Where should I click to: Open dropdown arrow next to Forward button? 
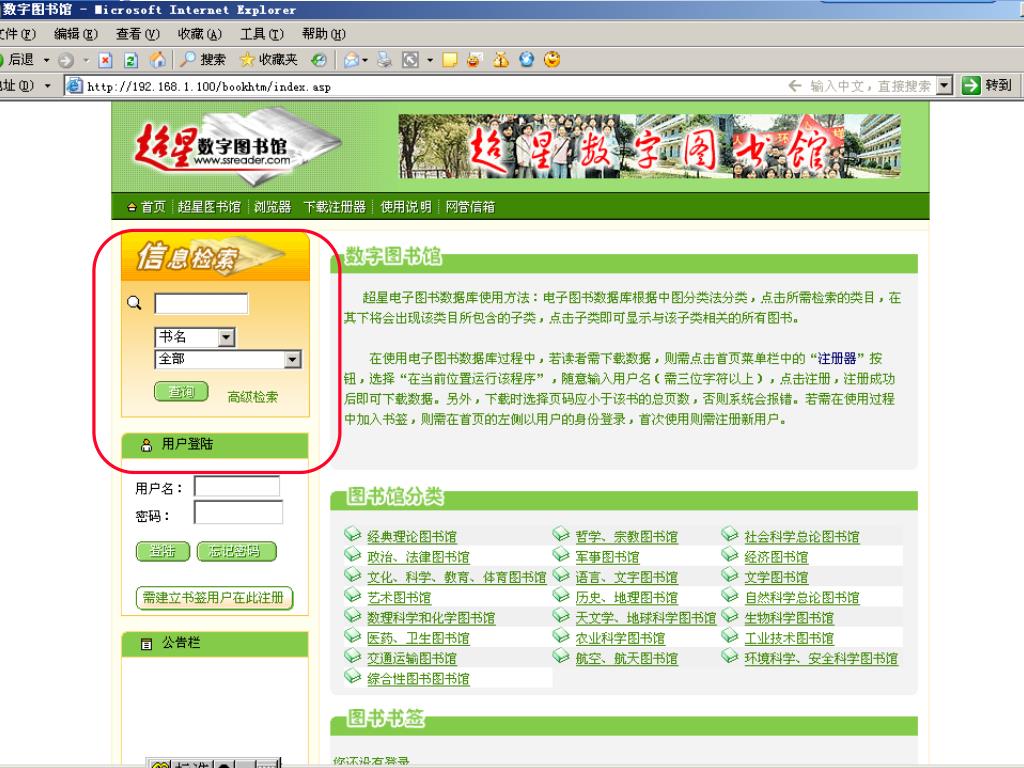[x=86, y=61]
